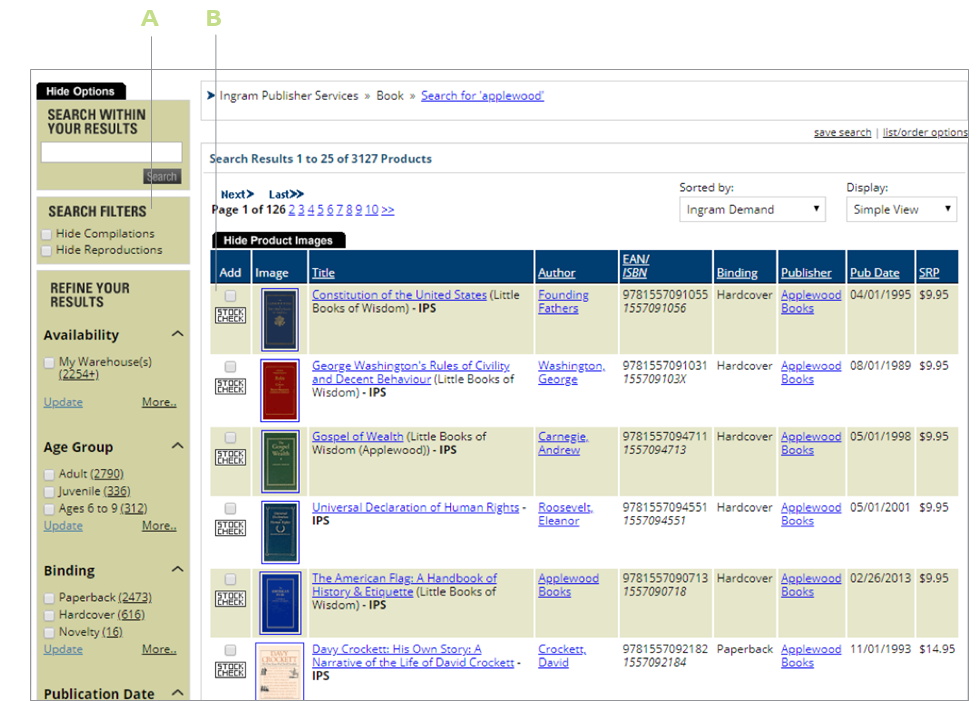Open the Sorted by Ingram Demand dropdown
This screenshot has width=977, height=701.
(752, 209)
